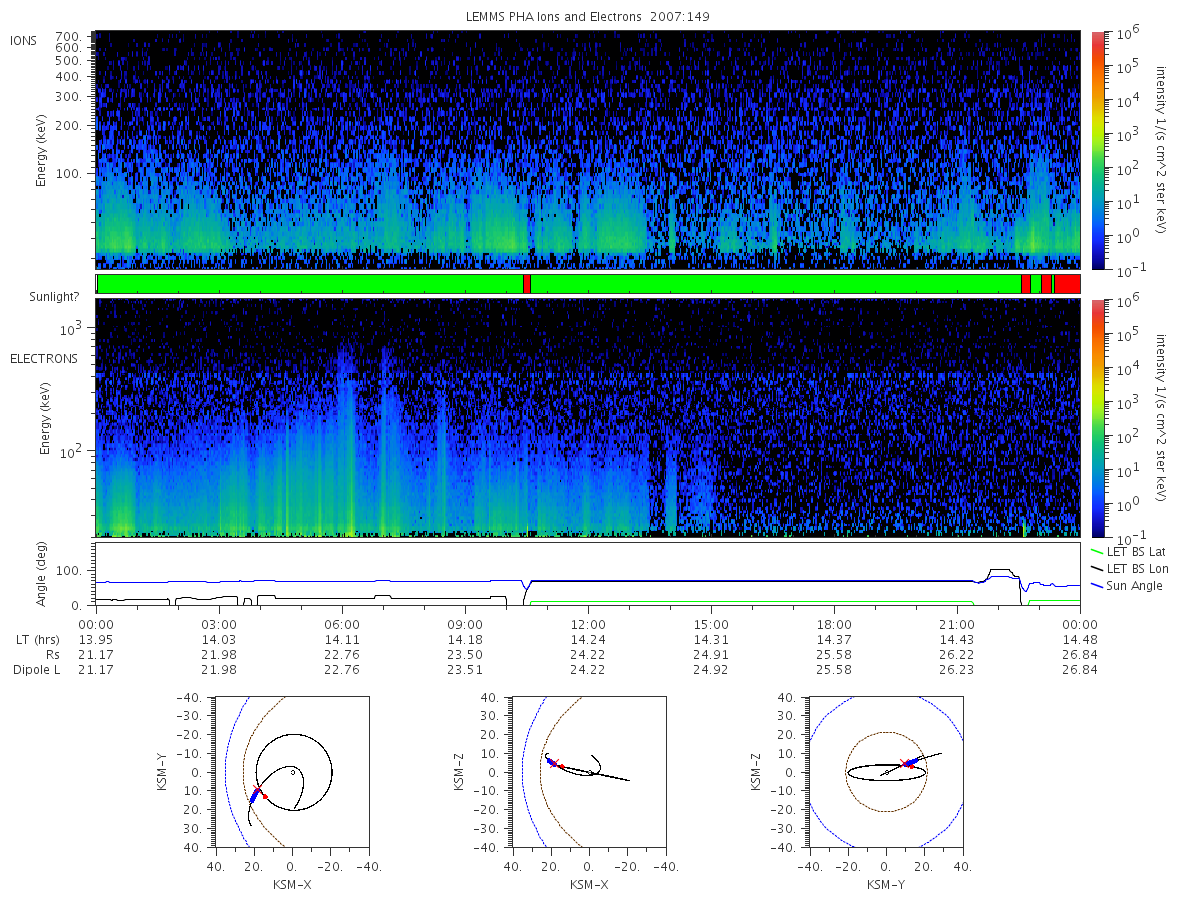Screen dimensions: 1200x900
Task: Click the 06:00 time axis tick label
Action: (342, 623)
